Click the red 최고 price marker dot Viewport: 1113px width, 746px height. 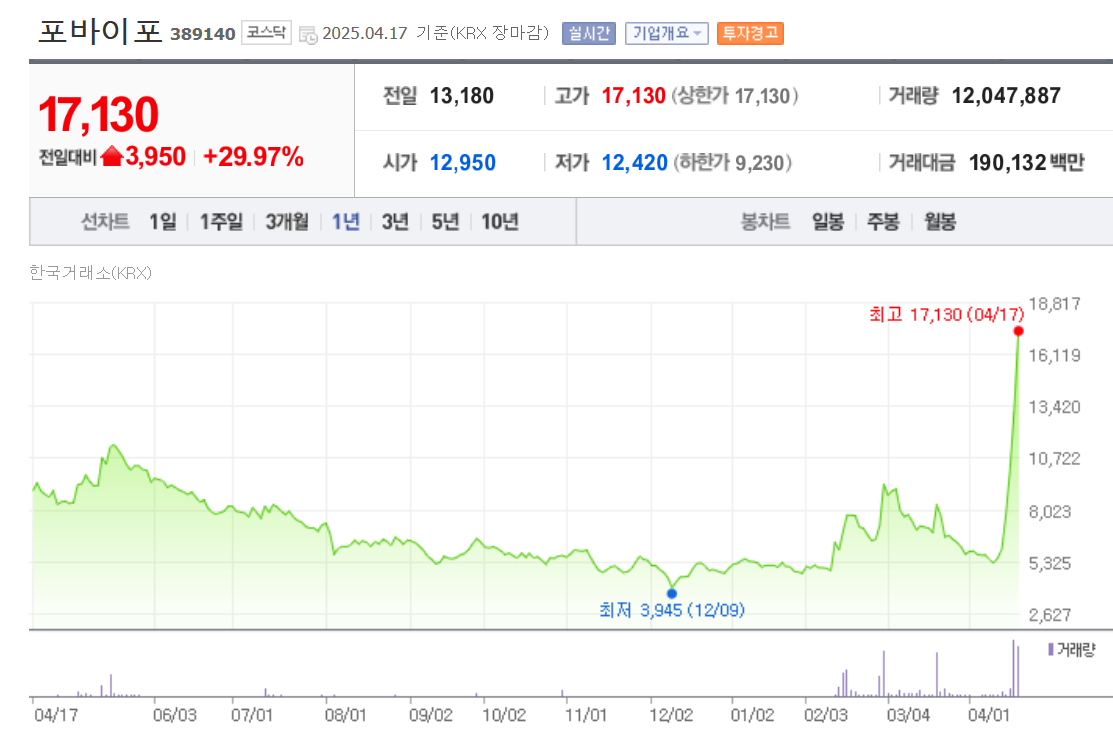point(1019,331)
